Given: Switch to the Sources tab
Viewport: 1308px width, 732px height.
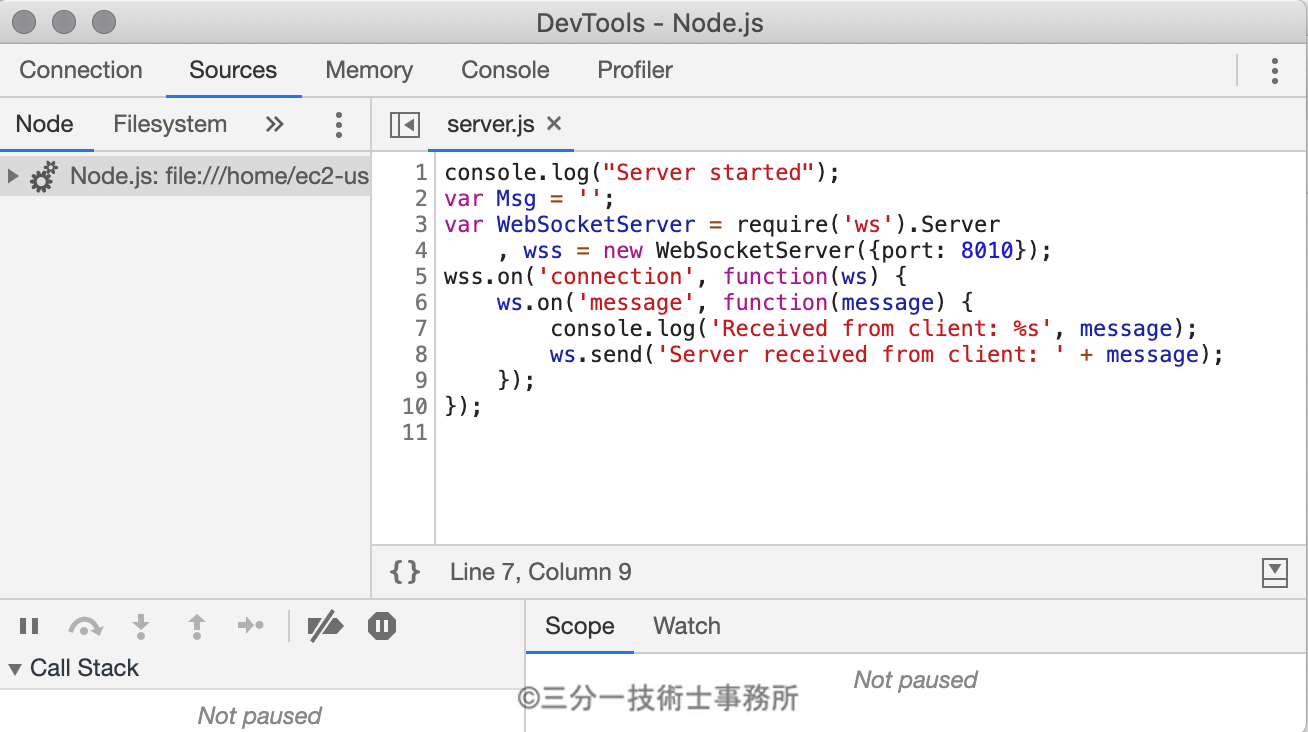Looking at the screenshot, I should click(233, 70).
